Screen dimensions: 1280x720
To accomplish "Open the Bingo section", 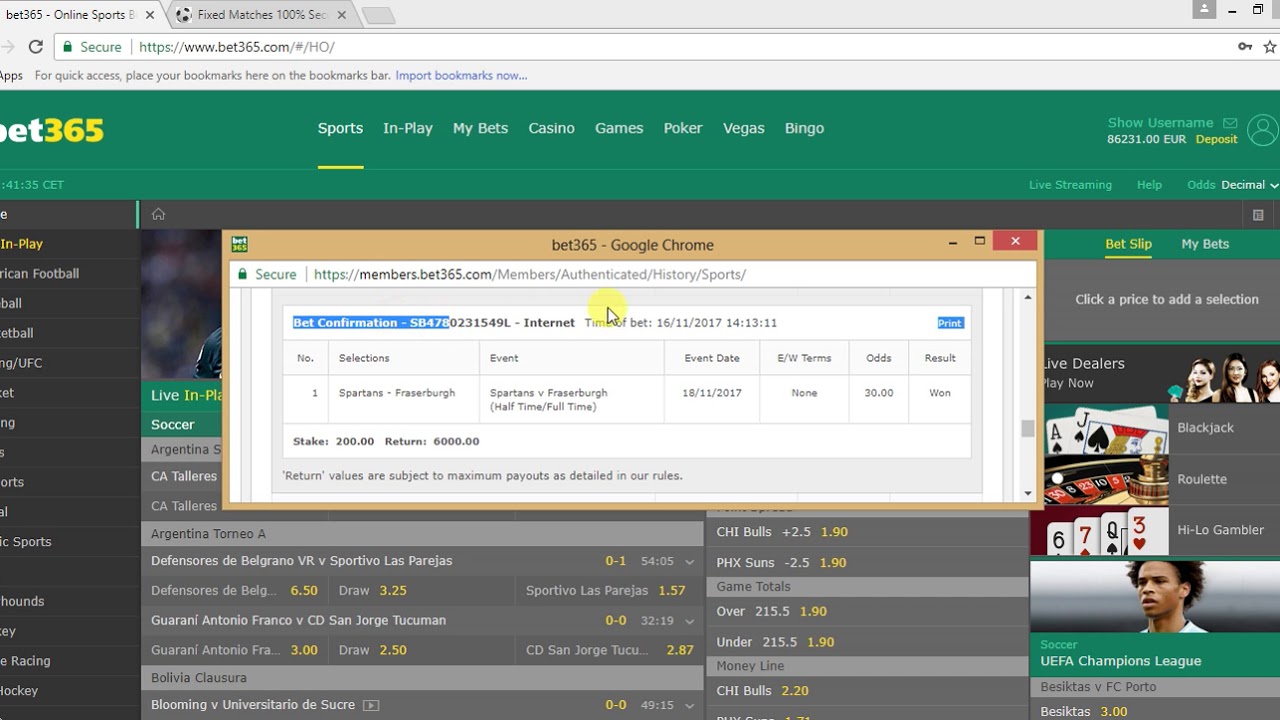I will click(804, 128).
